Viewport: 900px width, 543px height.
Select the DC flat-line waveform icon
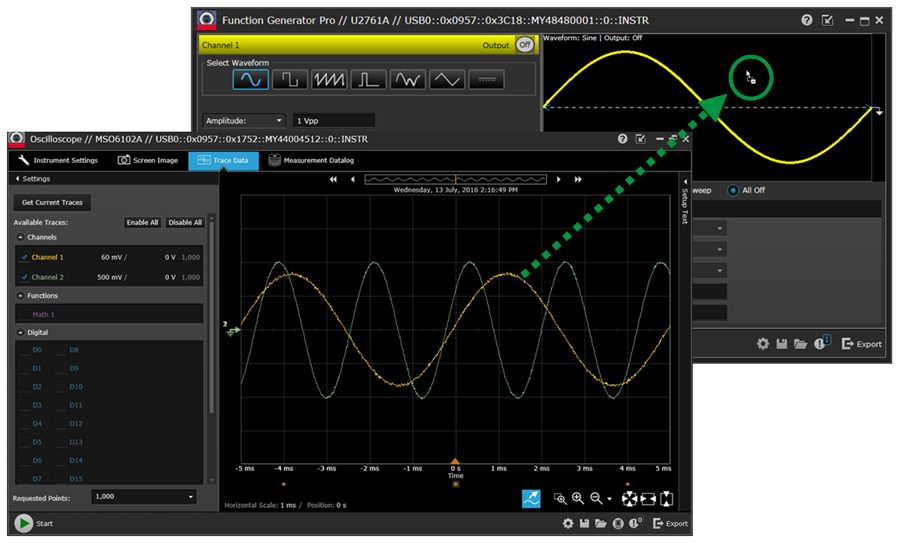coord(487,79)
